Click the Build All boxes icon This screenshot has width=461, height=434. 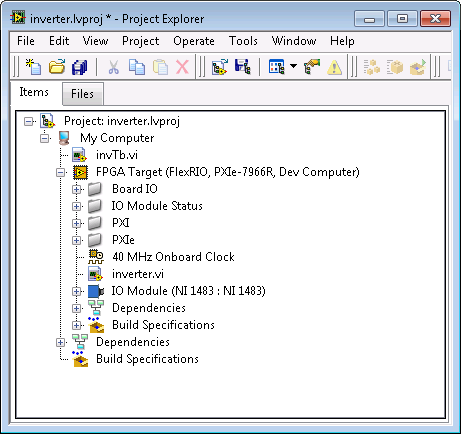coord(372,67)
